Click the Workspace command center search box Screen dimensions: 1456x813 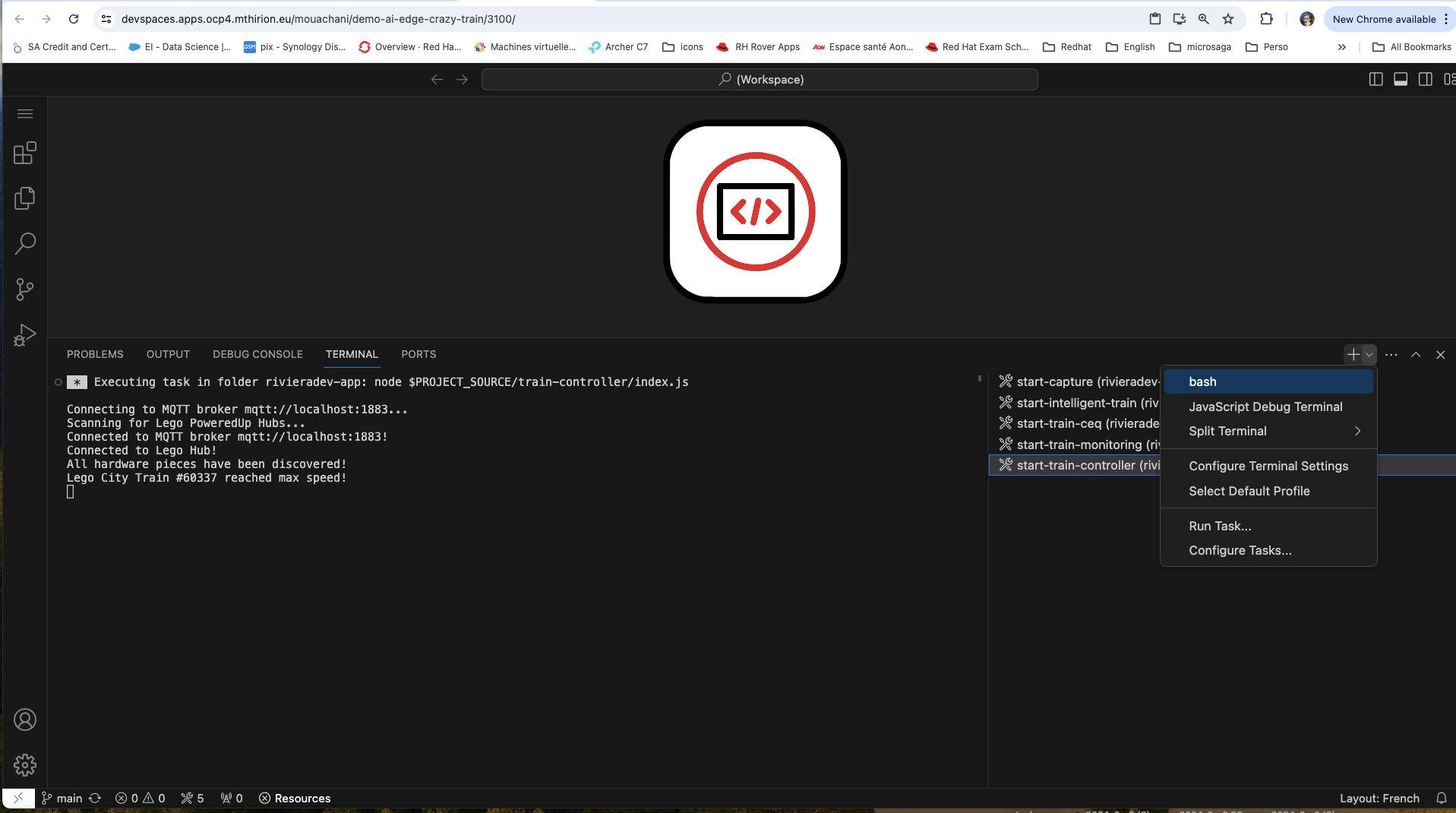[760, 80]
